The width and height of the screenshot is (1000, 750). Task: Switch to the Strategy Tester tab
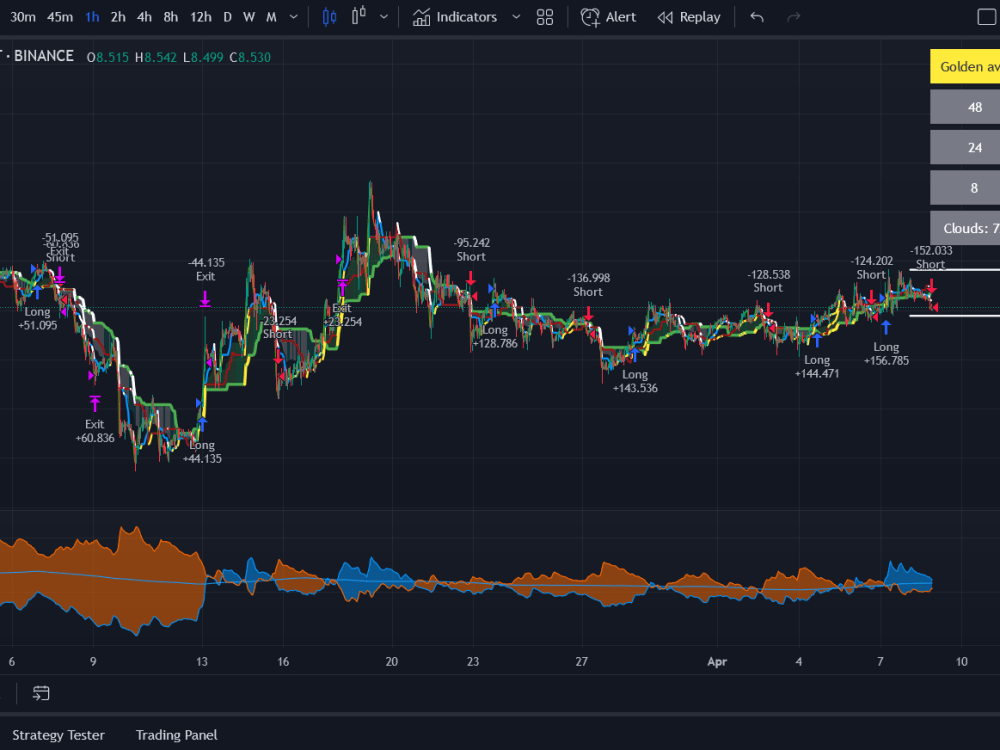click(57, 735)
